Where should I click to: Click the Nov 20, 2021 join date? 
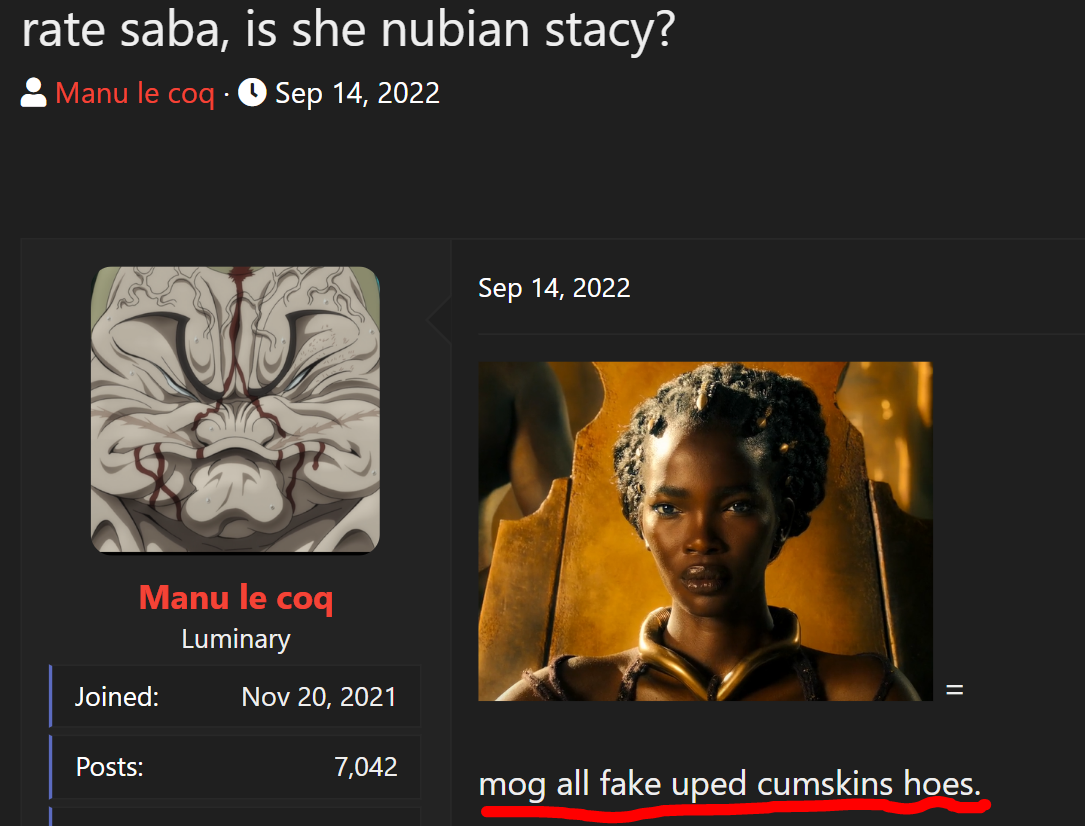[x=319, y=697]
